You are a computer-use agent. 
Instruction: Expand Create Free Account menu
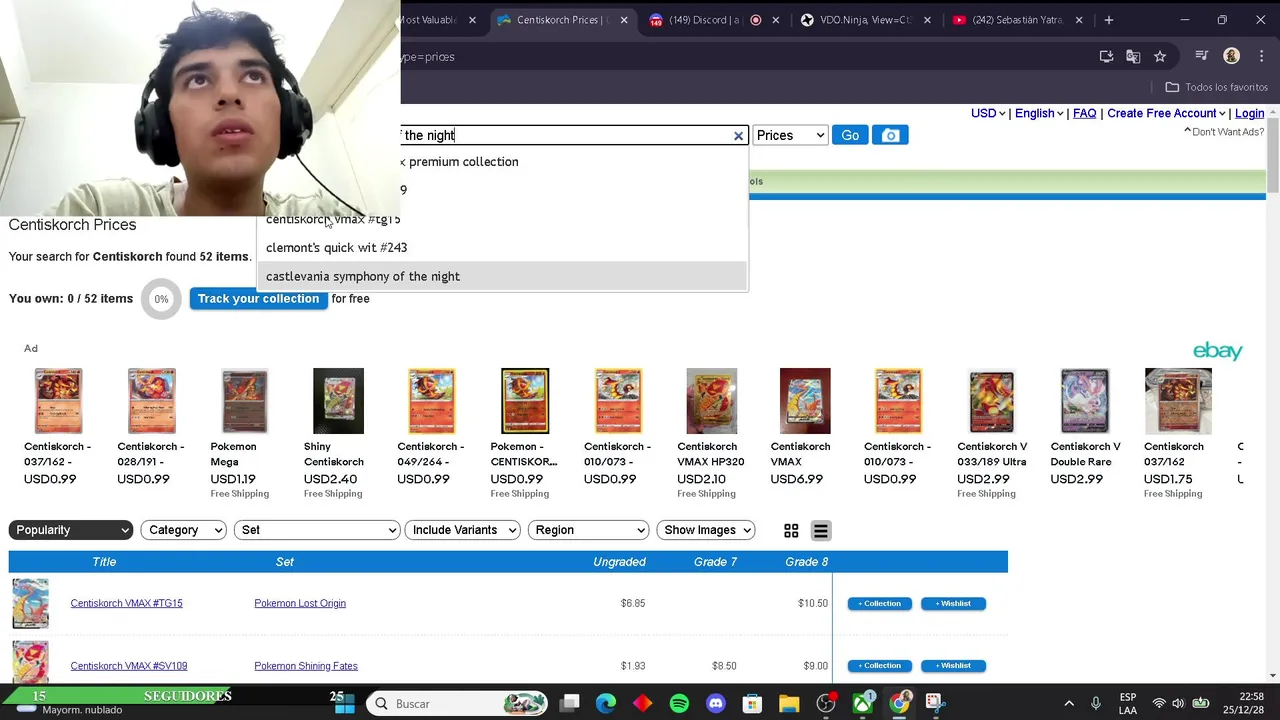(1166, 113)
